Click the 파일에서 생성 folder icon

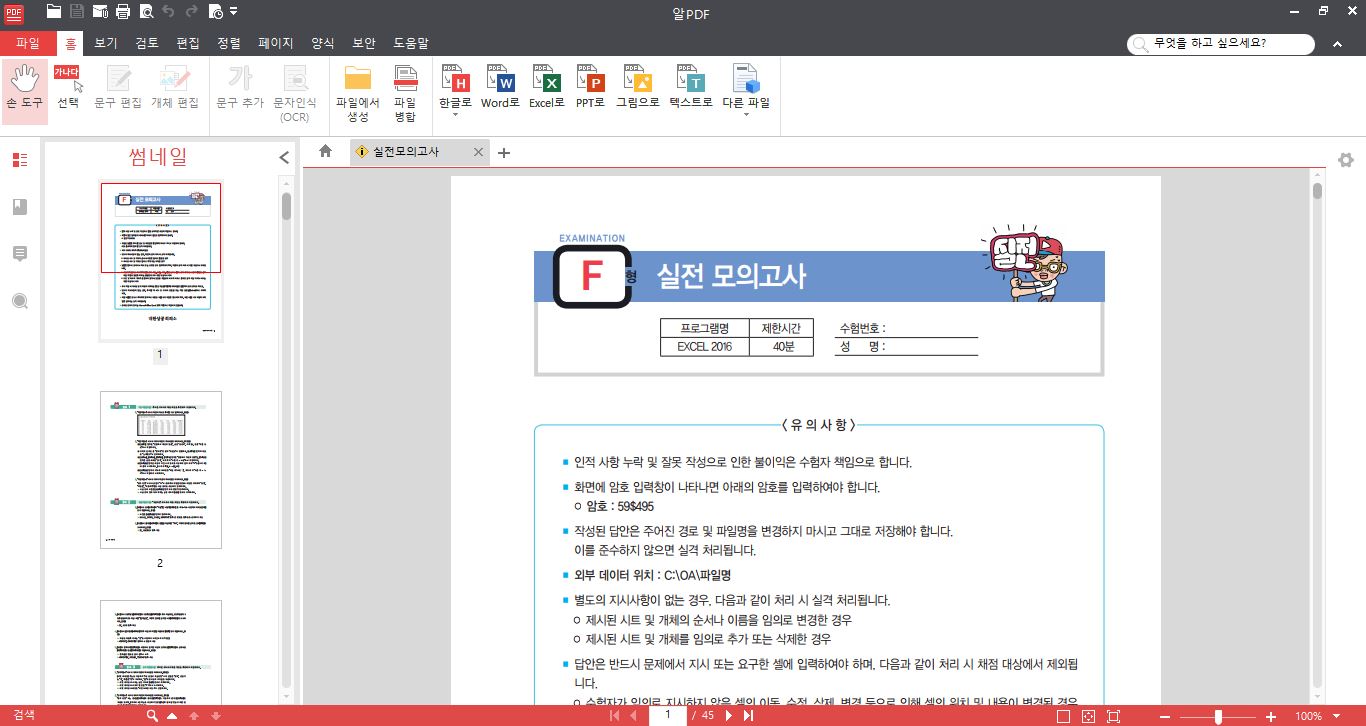(x=357, y=79)
